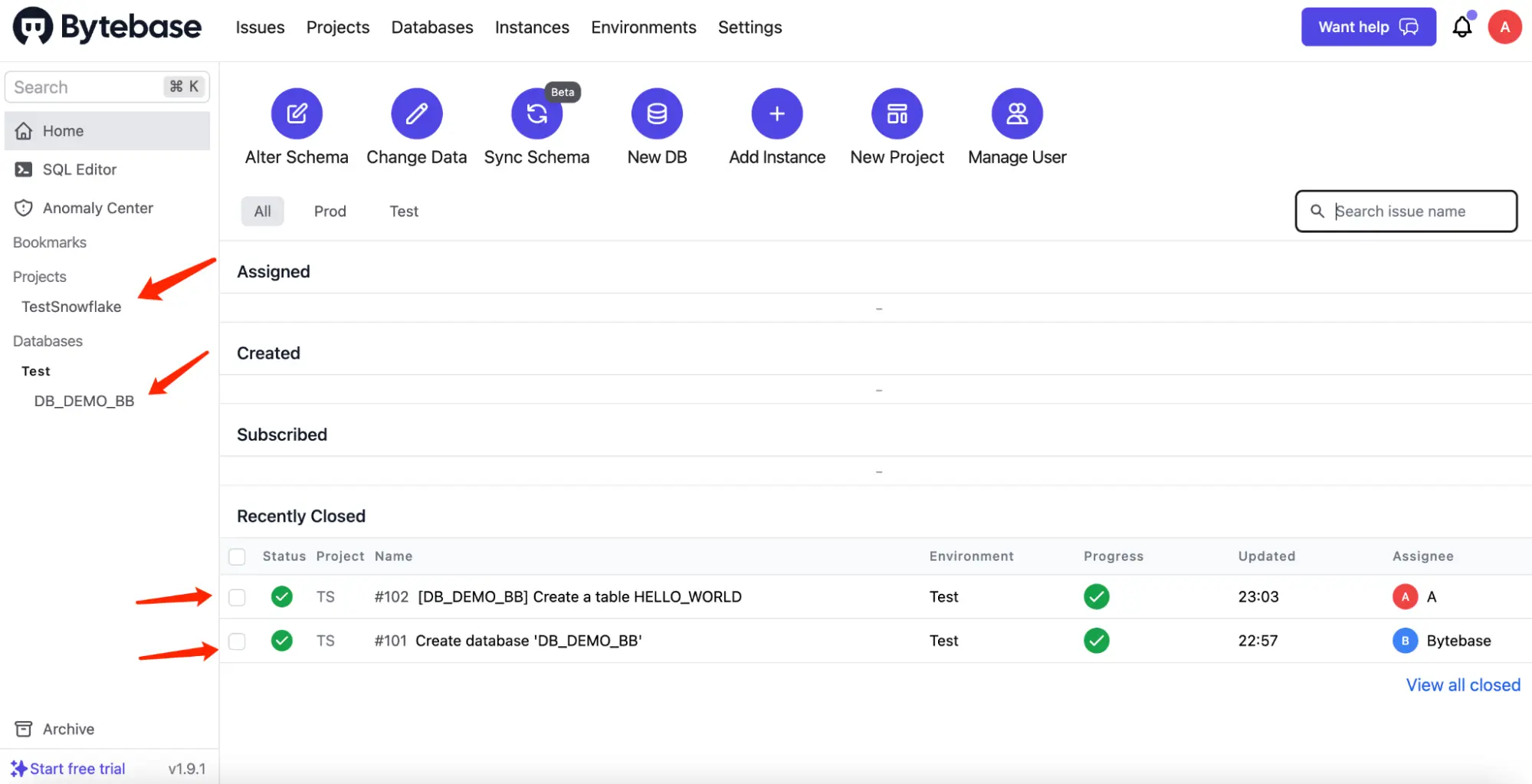Click Start free trial link

tap(77, 769)
